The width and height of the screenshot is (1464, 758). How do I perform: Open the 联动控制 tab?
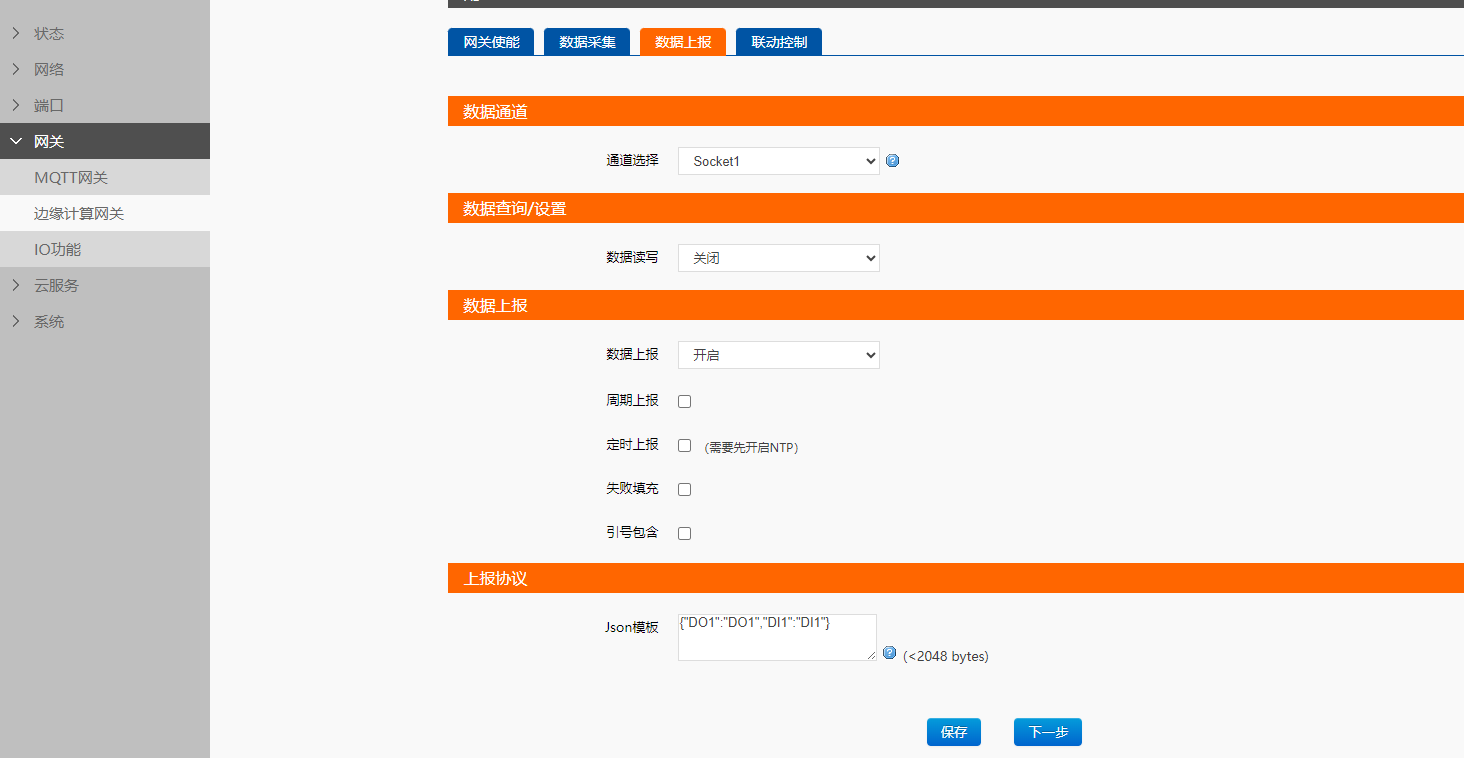coord(779,42)
